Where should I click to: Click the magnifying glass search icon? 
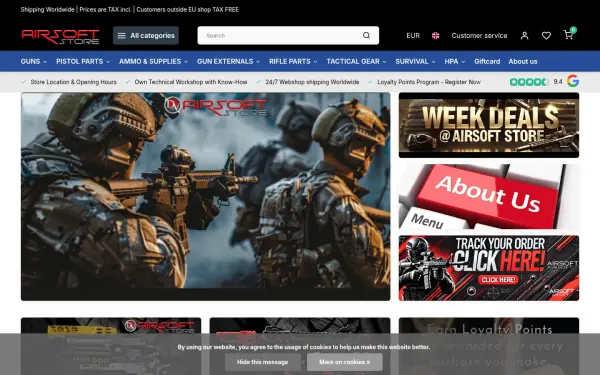click(366, 36)
